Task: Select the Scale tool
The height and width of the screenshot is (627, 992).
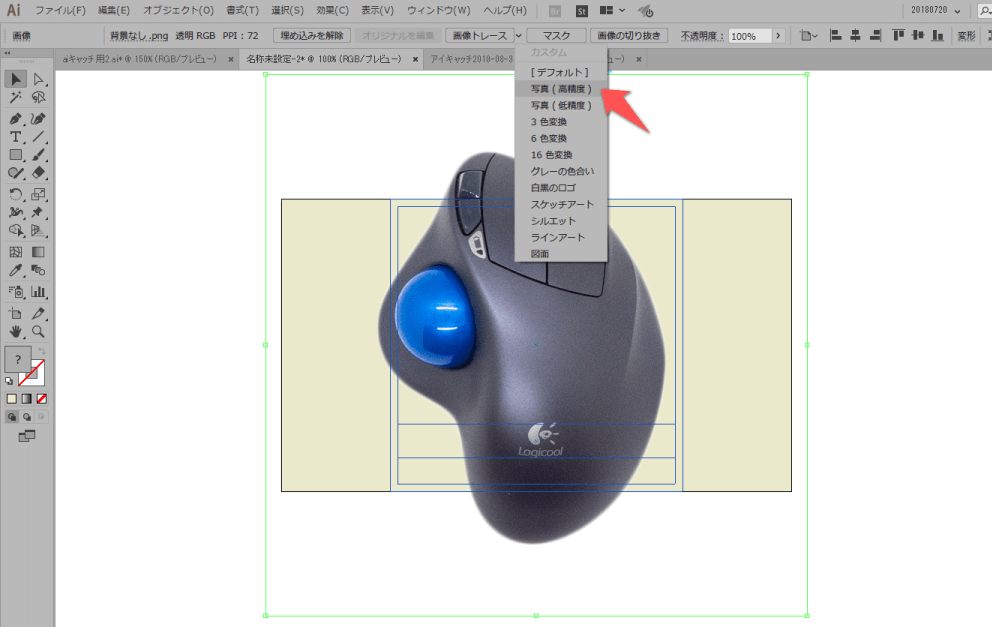Action: 39,194
